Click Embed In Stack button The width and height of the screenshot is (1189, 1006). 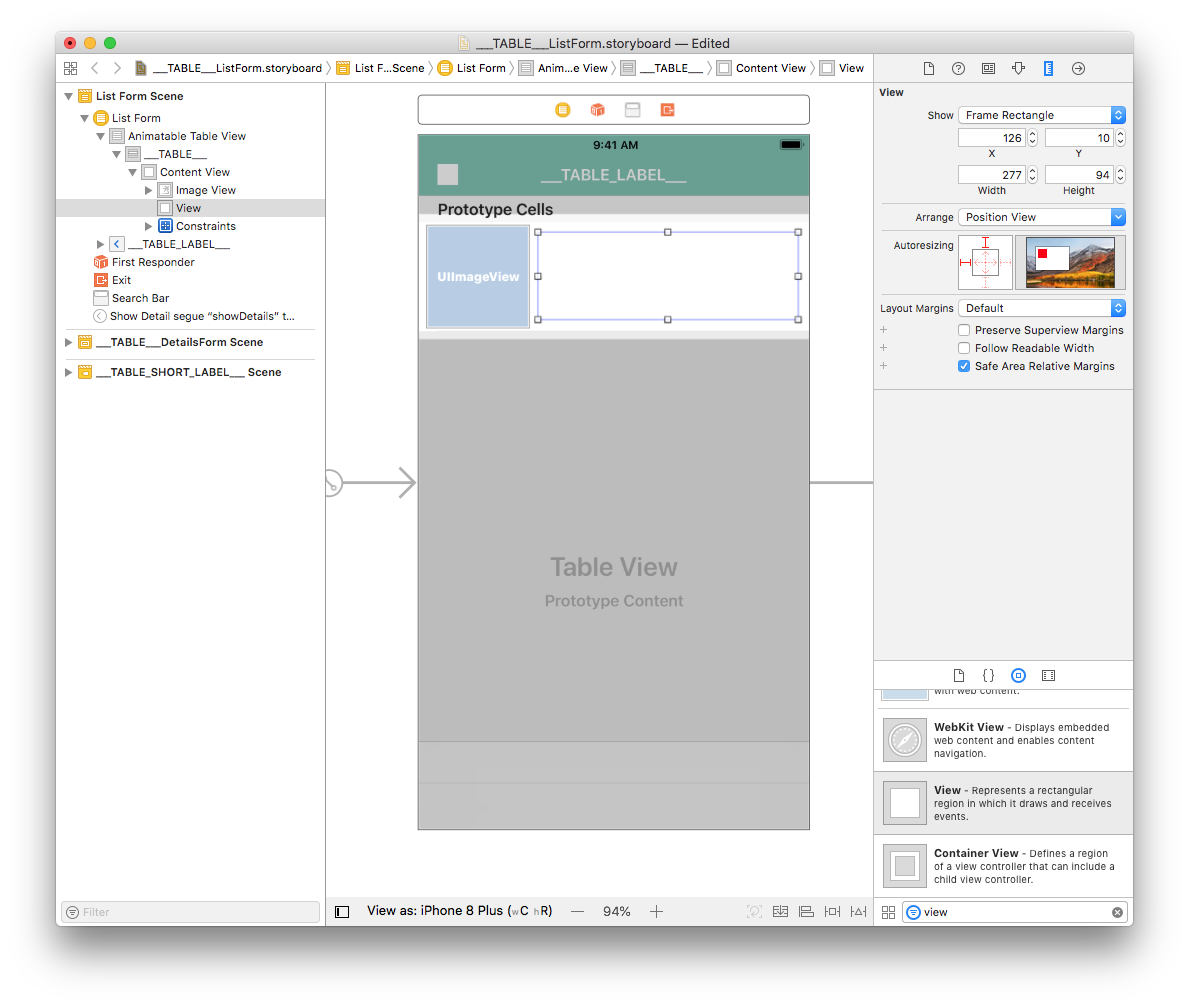pos(780,911)
